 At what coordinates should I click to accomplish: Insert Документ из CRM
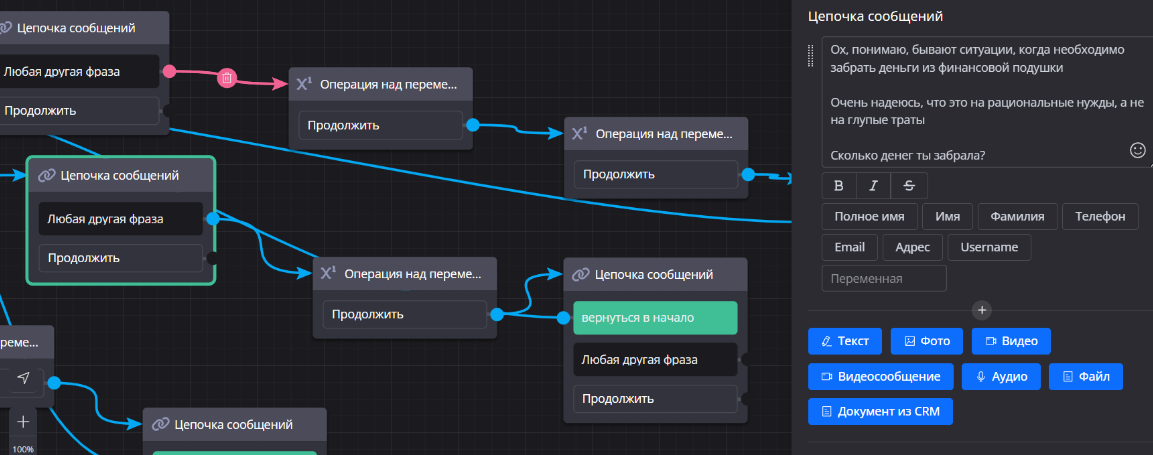880,412
